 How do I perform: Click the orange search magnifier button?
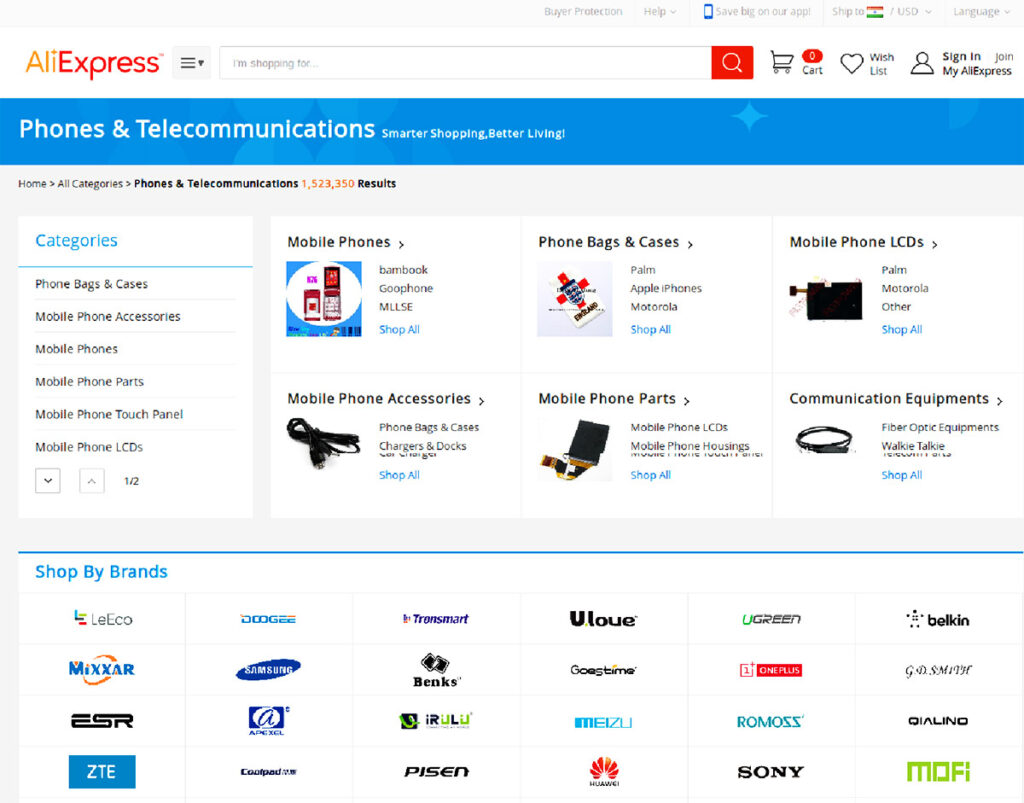[x=731, y=63]
